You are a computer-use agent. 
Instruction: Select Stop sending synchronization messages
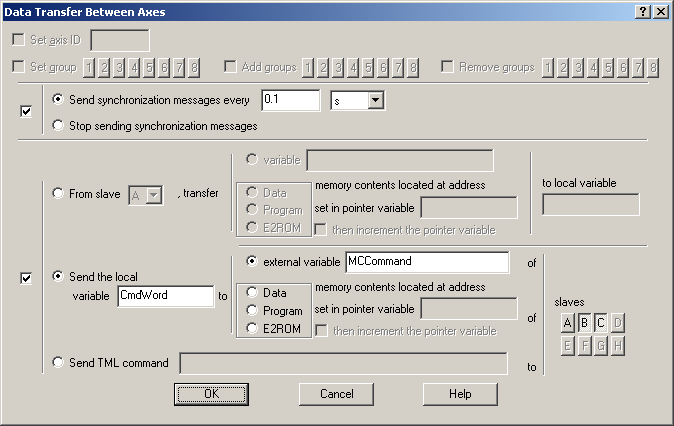[58, 126]
